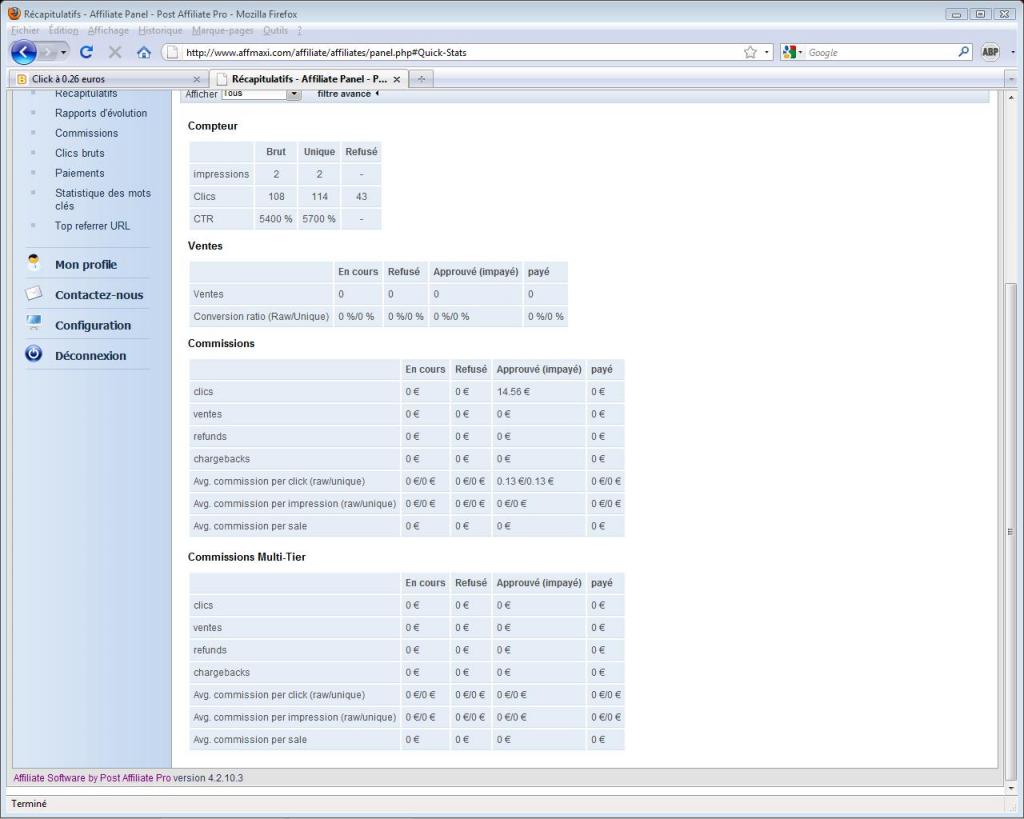This screenshot has height=819, width=1024.
Task: Click the 'Ventes' section heading
Action: [x=205, y=246]
